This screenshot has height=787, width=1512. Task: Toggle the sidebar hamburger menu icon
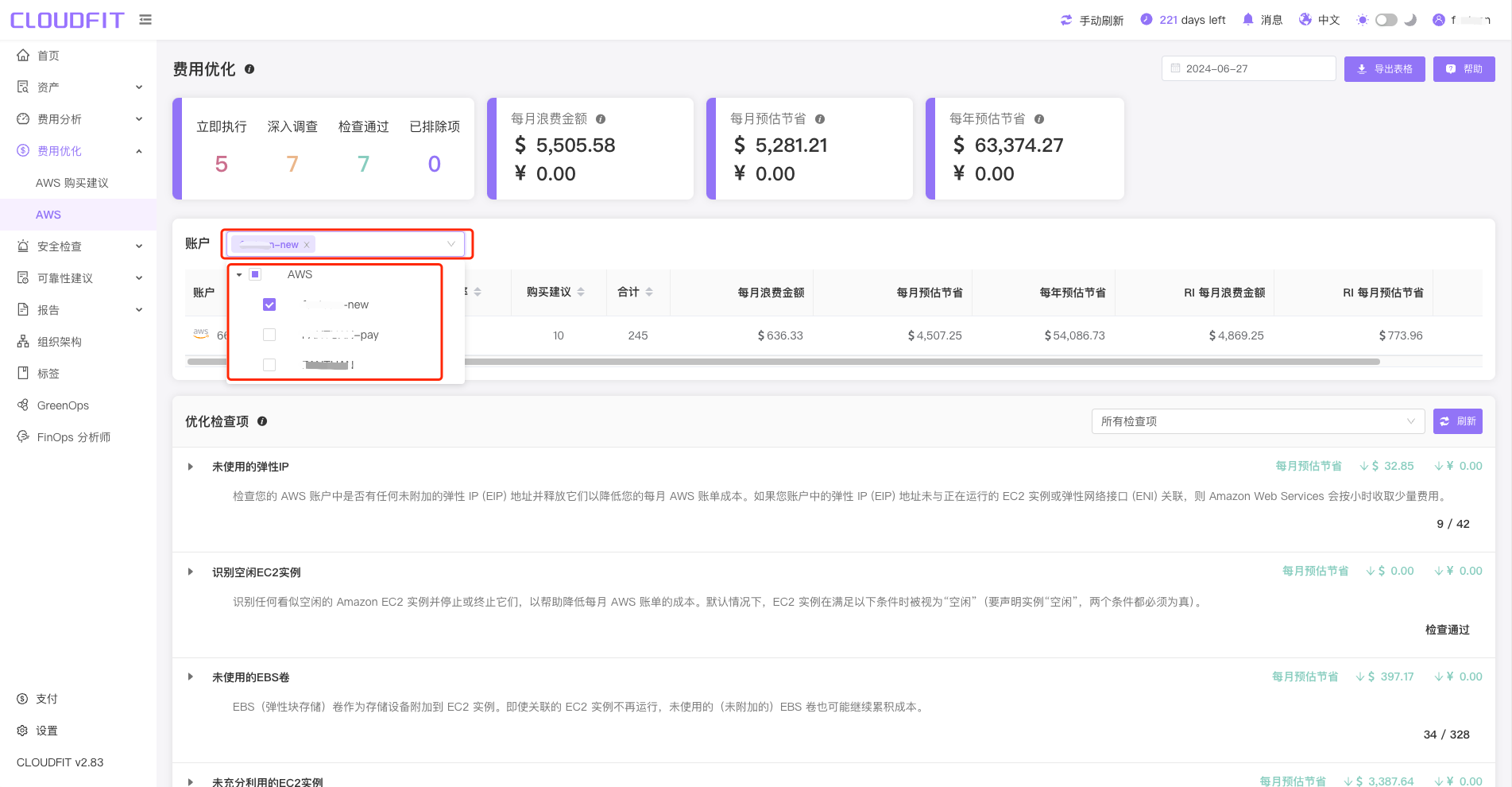coord(145,20)
